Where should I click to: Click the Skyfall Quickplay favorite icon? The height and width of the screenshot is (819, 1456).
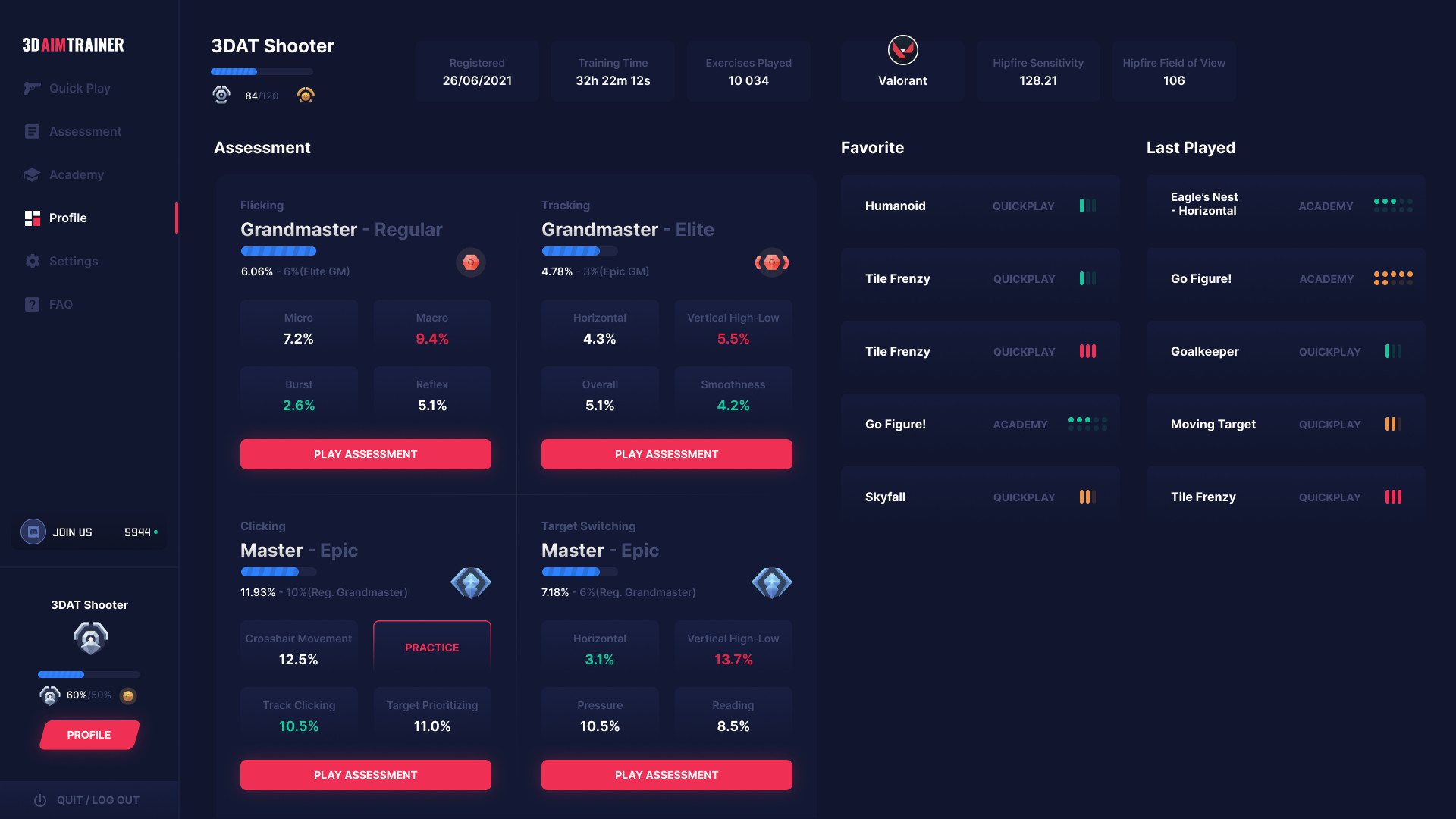[x=1086, y=497]
